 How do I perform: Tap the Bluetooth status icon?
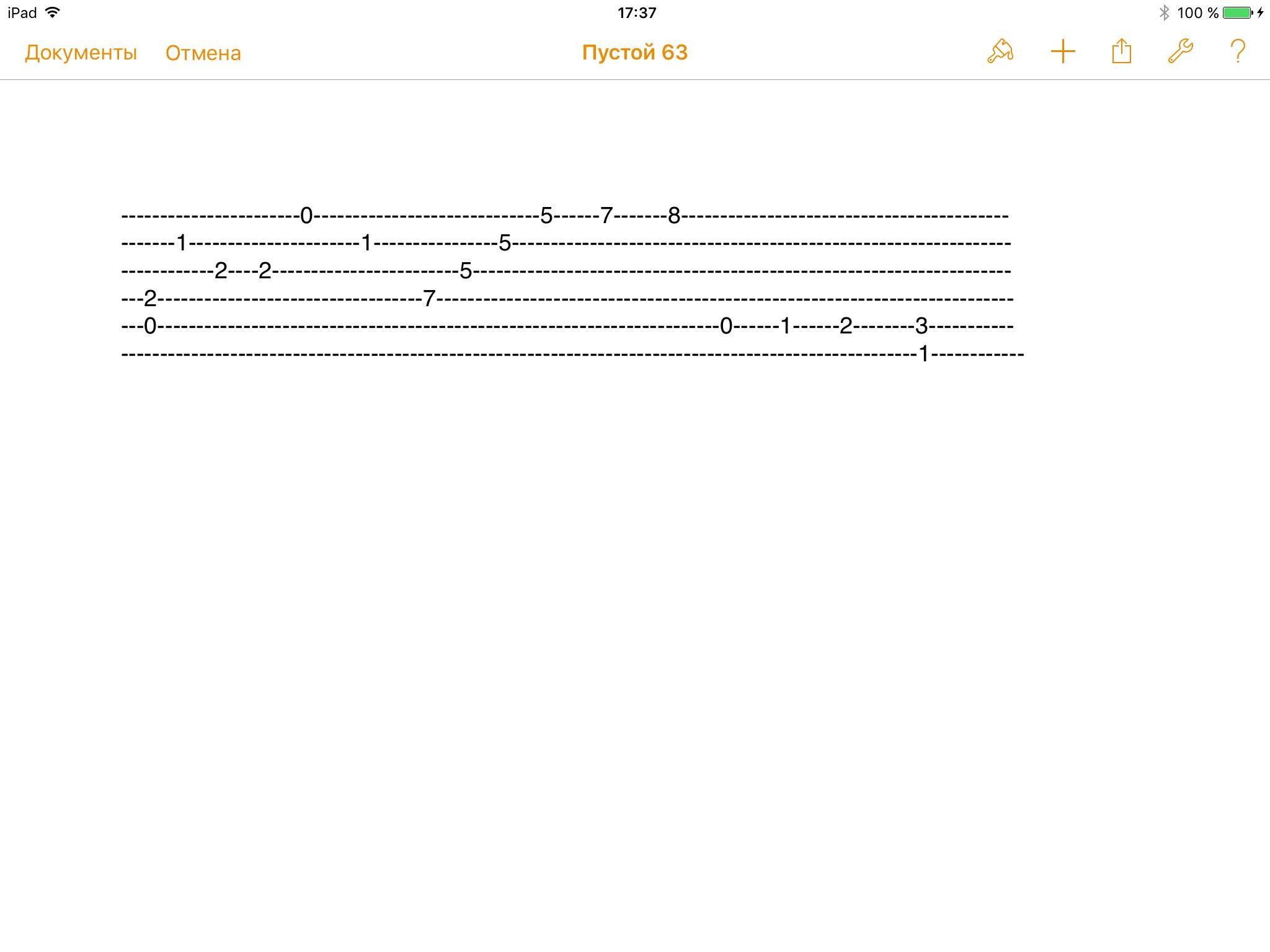(x=1164, y=12)
